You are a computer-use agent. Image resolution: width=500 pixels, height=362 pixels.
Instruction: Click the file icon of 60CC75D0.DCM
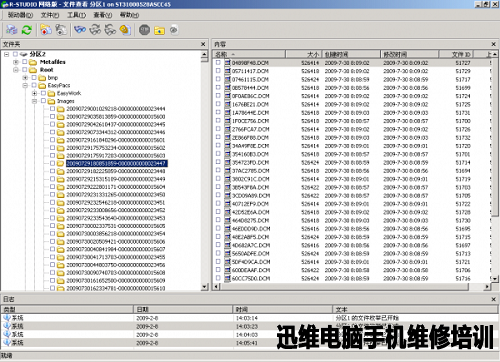[x=227, y=278]
